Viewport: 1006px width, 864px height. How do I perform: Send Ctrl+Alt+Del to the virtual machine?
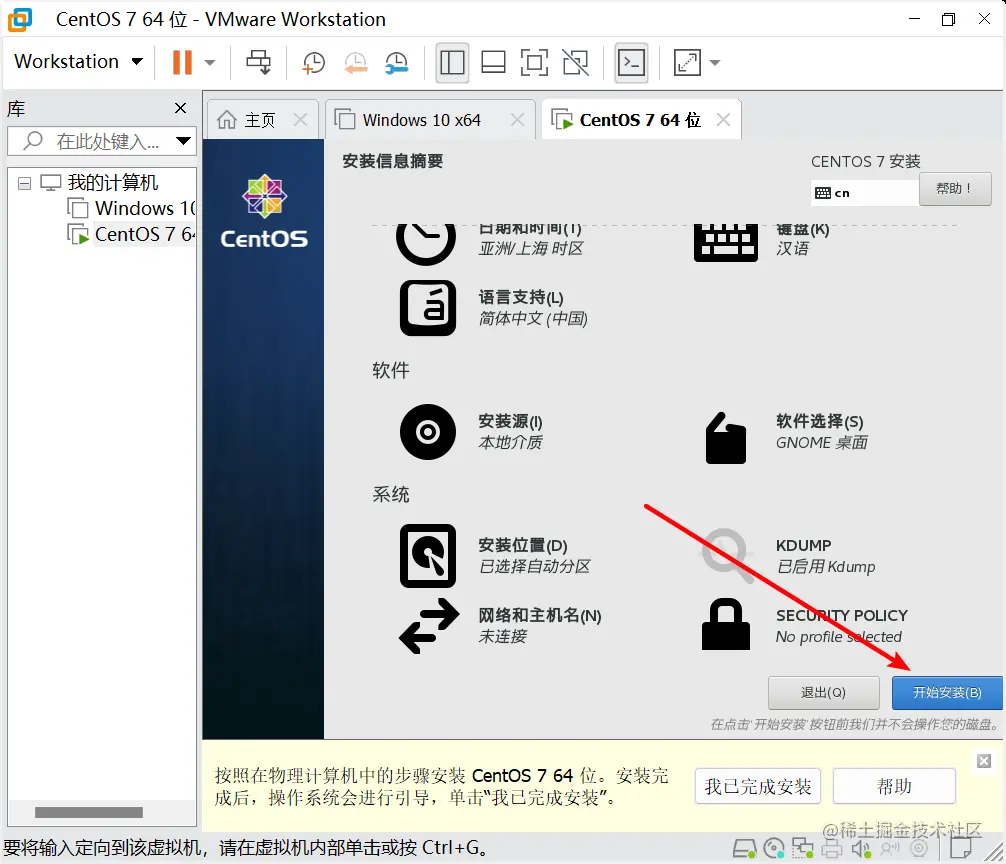click(x=259, y=62)
